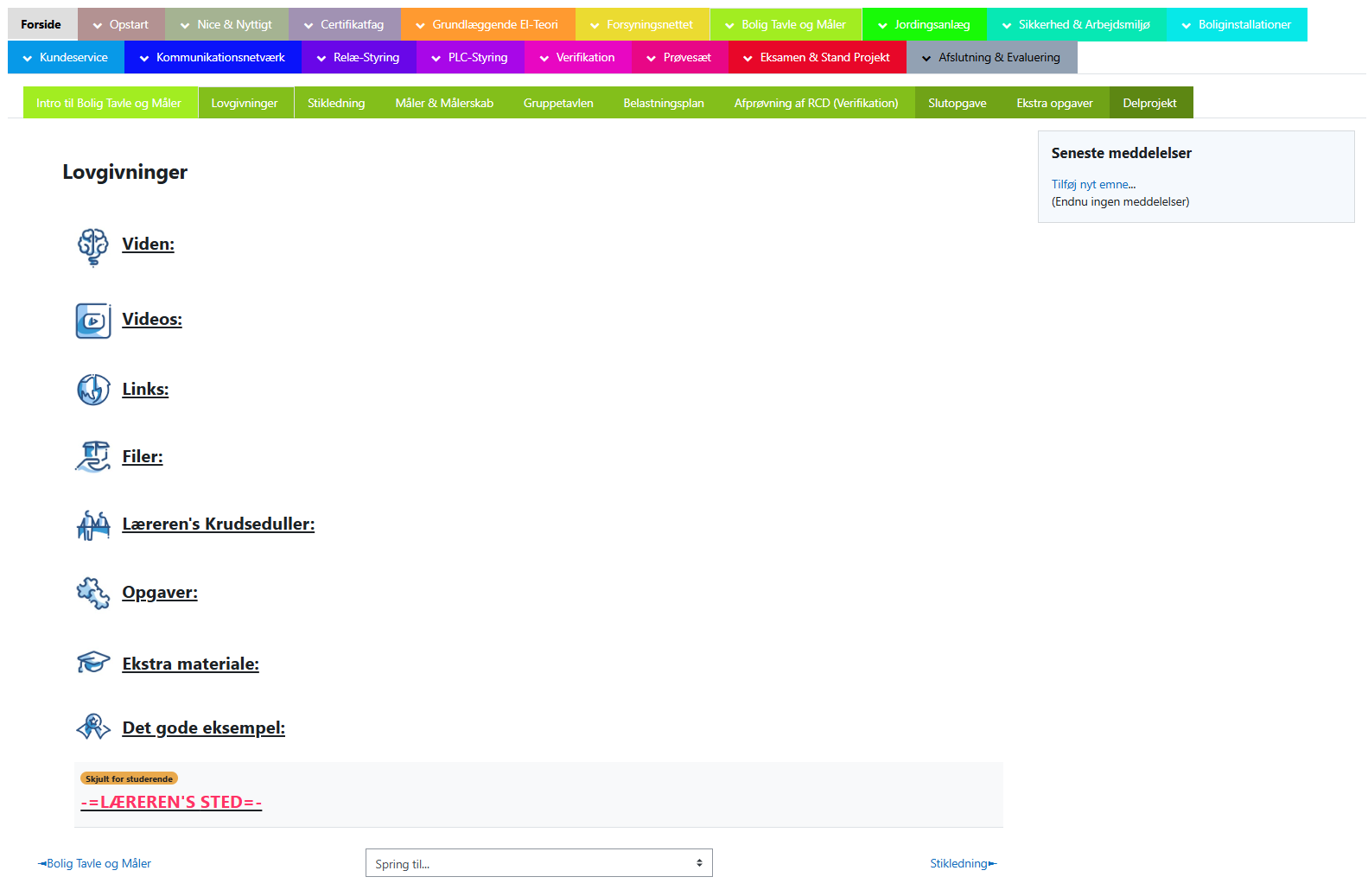
Task: Click the award ribbon icon beside Det gode eksempel
Action: pos(92,728)
